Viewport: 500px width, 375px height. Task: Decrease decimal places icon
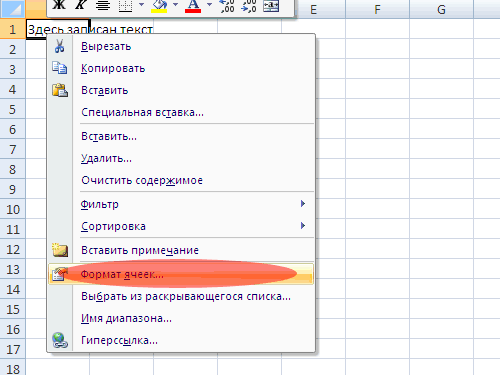coord(249,6)
